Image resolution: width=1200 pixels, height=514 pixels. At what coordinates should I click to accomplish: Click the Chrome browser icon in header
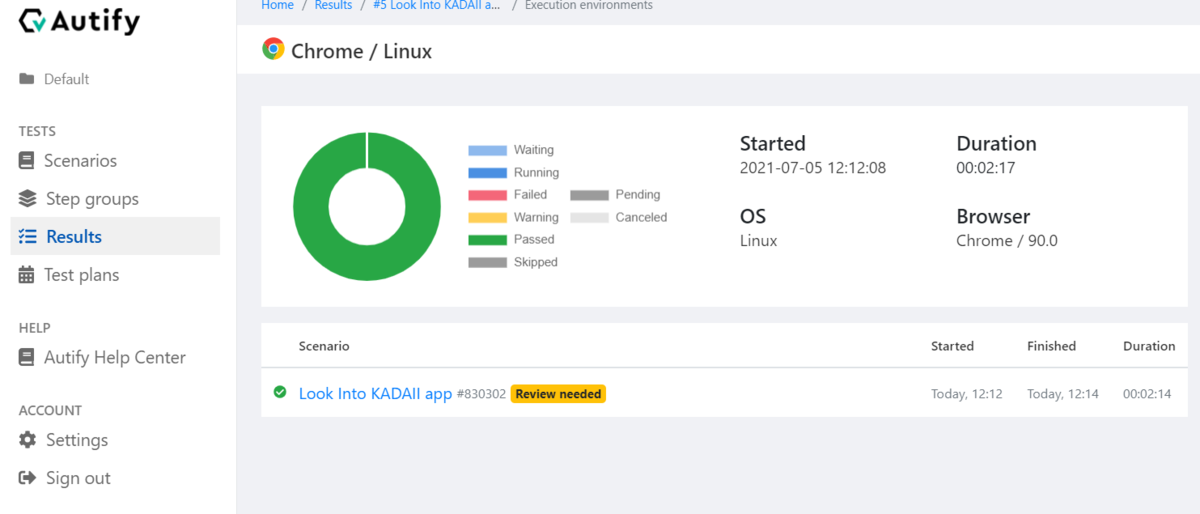click(x=273, y=49)
